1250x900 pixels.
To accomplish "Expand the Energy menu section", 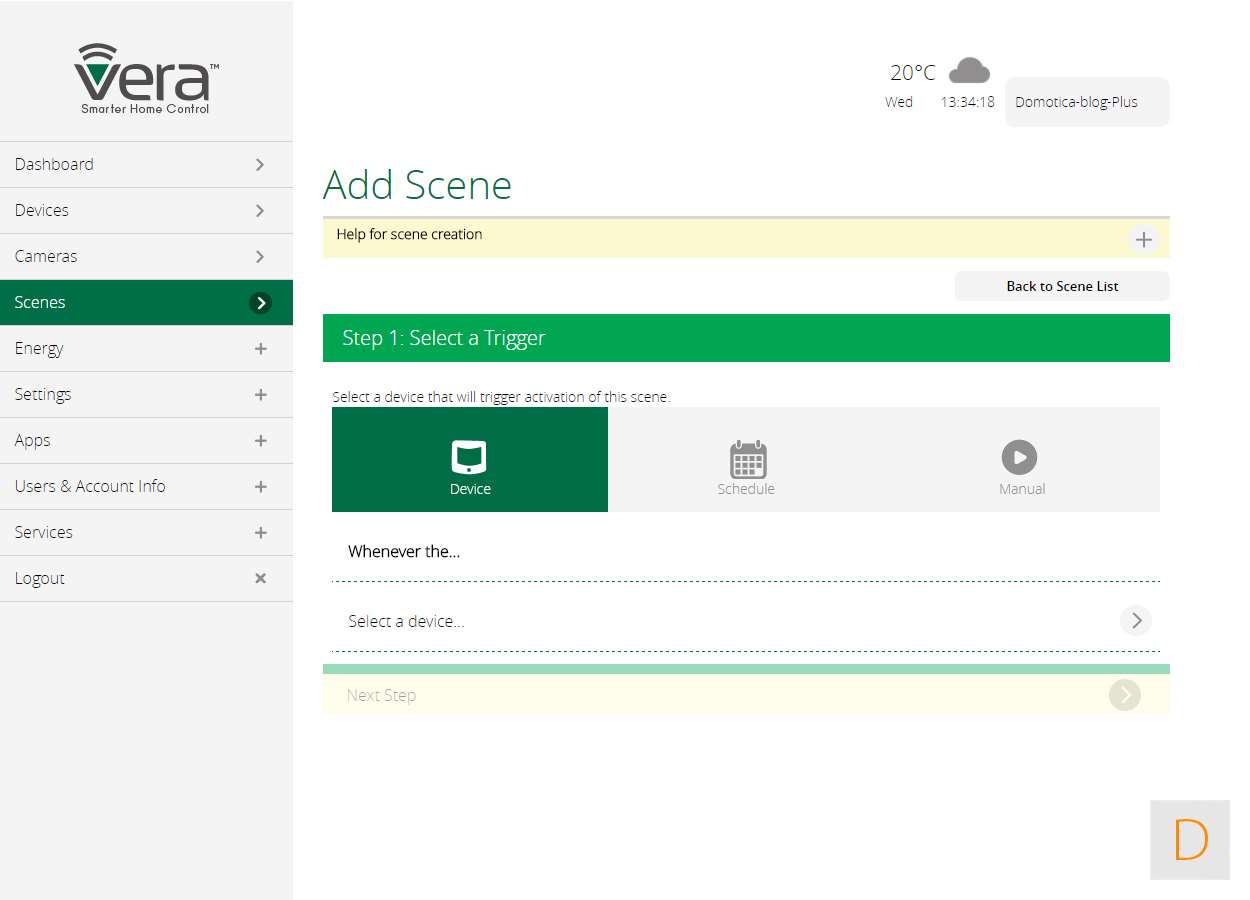I will pos(260,349).
